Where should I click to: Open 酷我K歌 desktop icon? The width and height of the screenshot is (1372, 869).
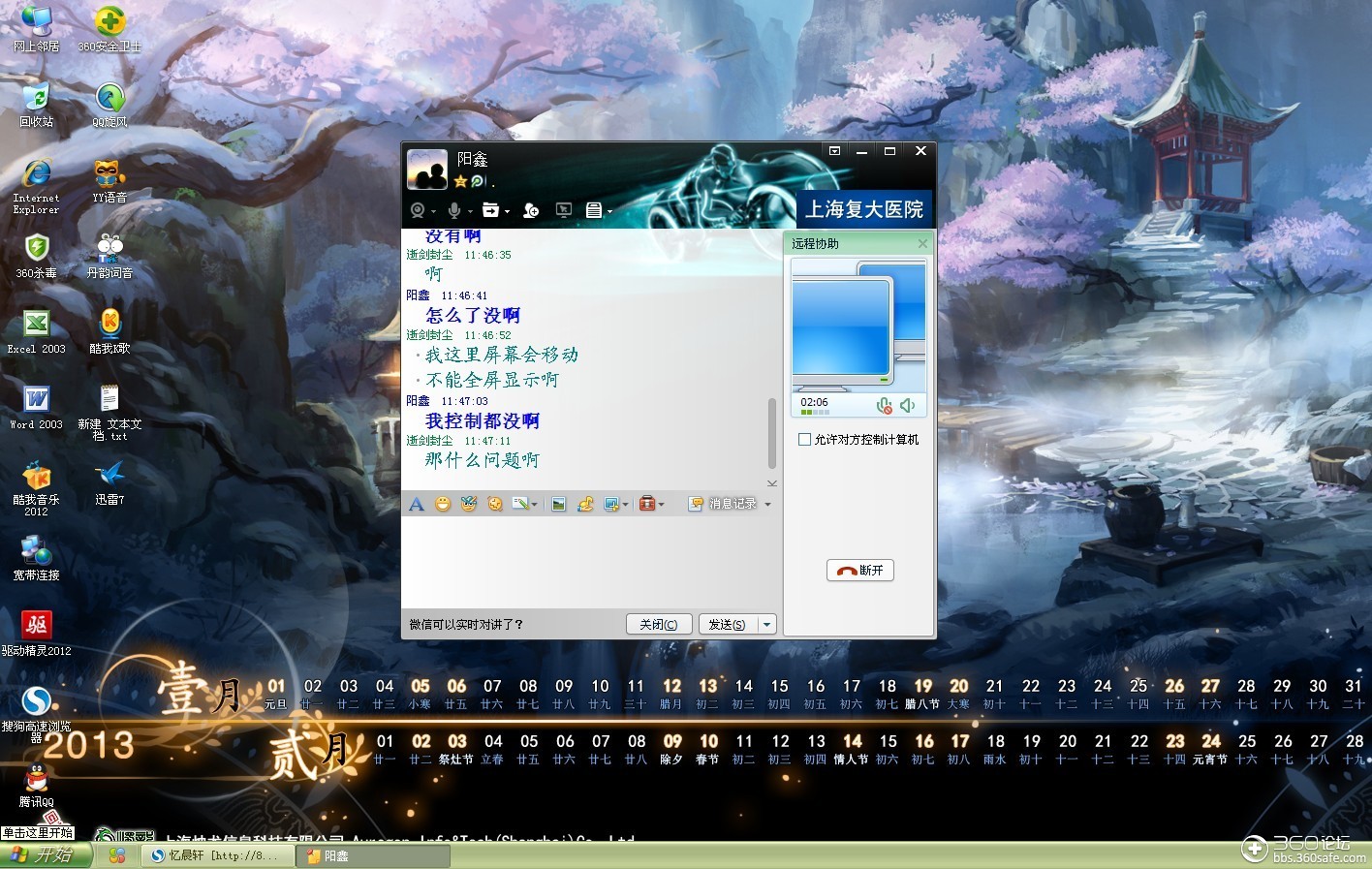pos(109,331)
